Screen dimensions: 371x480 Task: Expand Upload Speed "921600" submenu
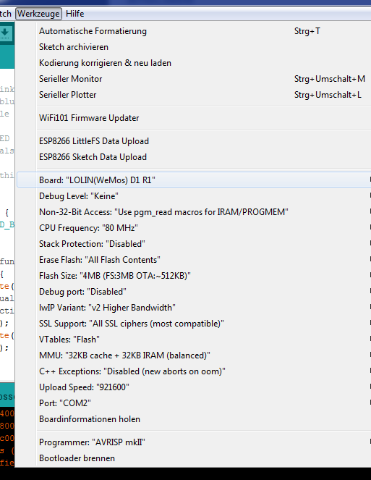pos(193,387)
